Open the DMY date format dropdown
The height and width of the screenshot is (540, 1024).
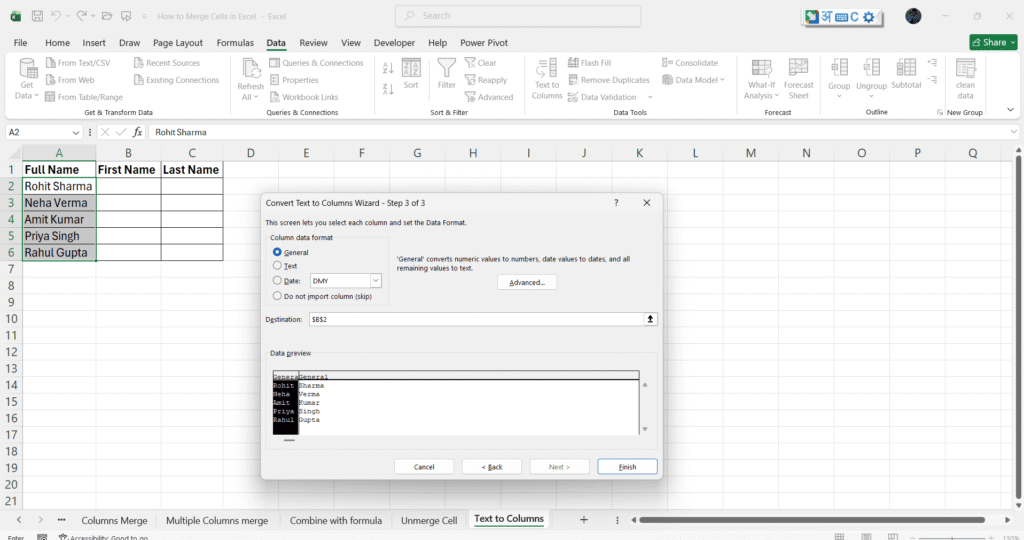pyautogui.click(x=376, y=281)
